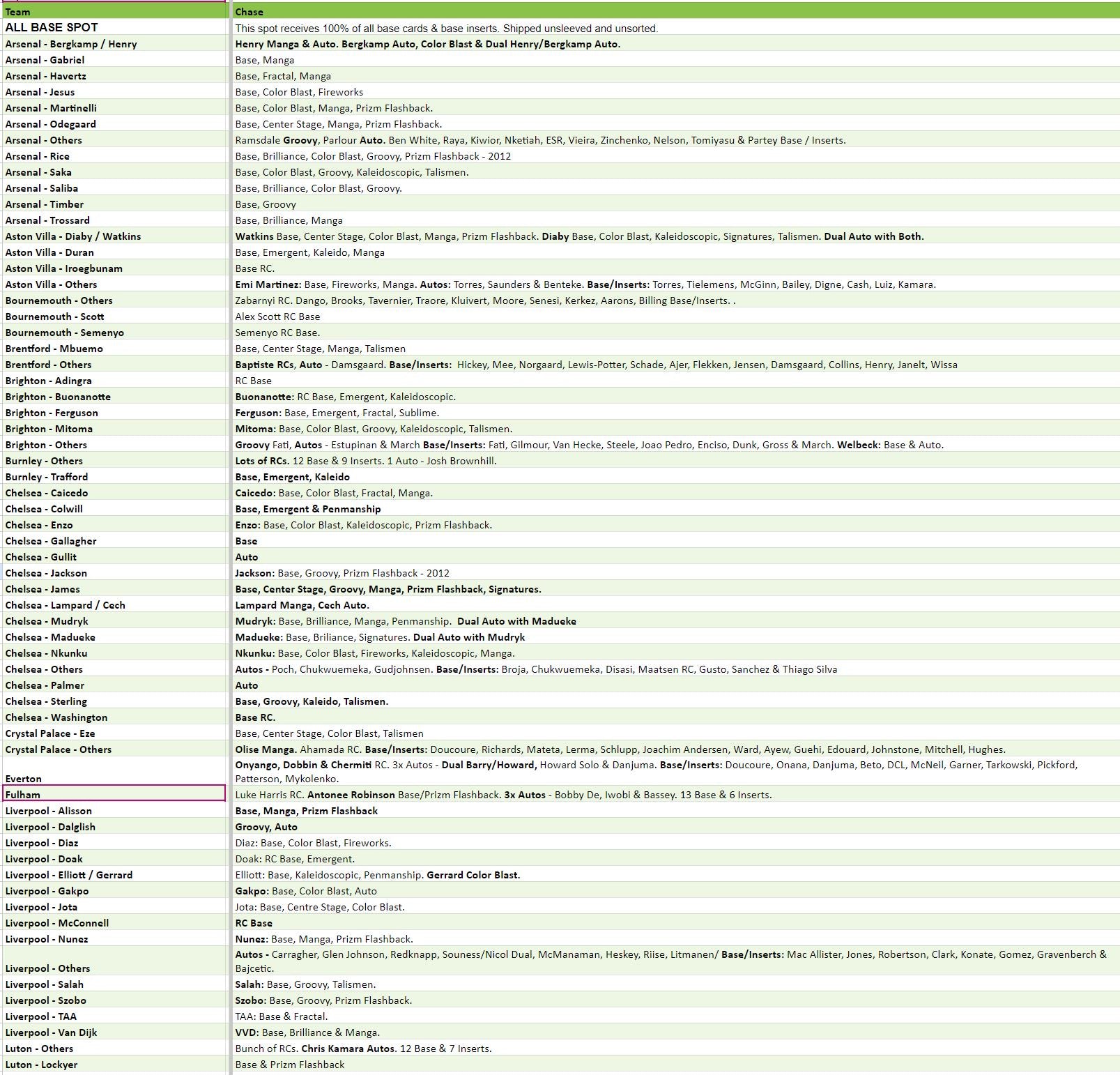Select the Liverpool - Van Dijk cell

(114, 1032)
